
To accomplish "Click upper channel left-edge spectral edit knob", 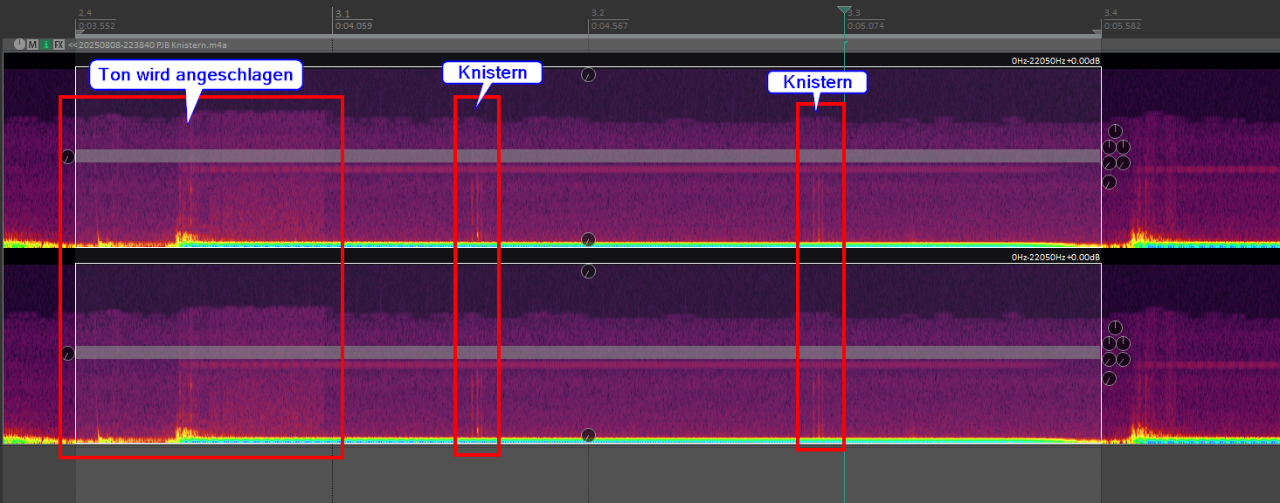I will coord(68,157).
